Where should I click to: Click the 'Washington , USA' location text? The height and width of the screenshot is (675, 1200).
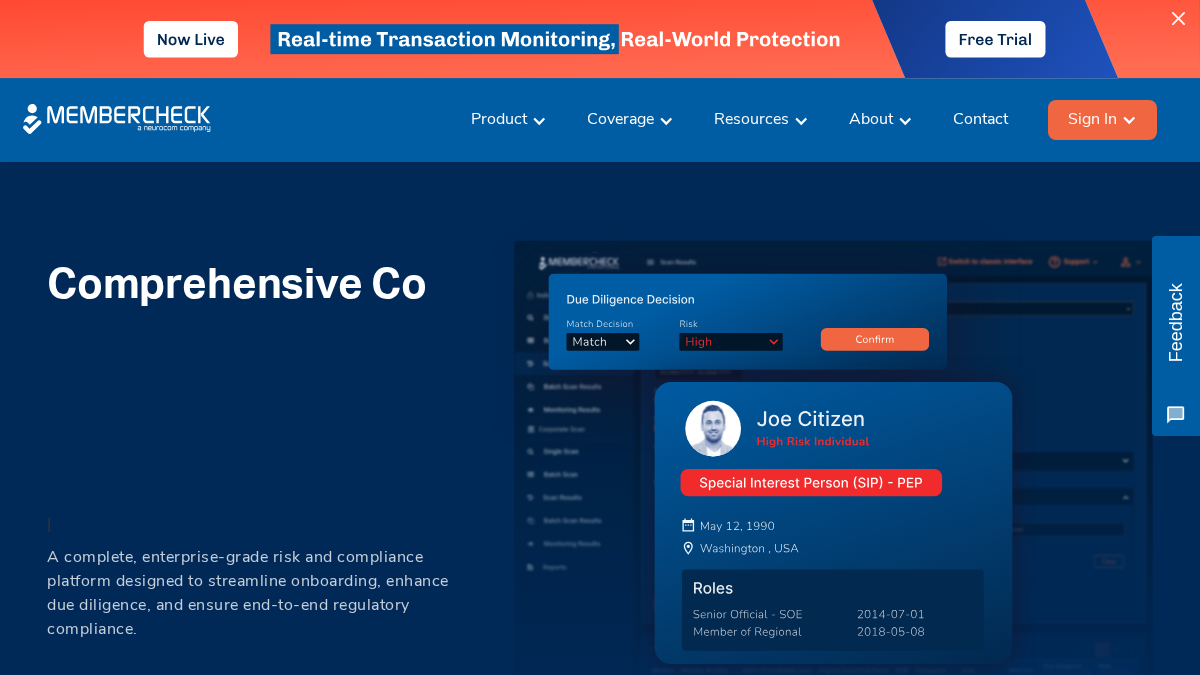coord(749,548)
